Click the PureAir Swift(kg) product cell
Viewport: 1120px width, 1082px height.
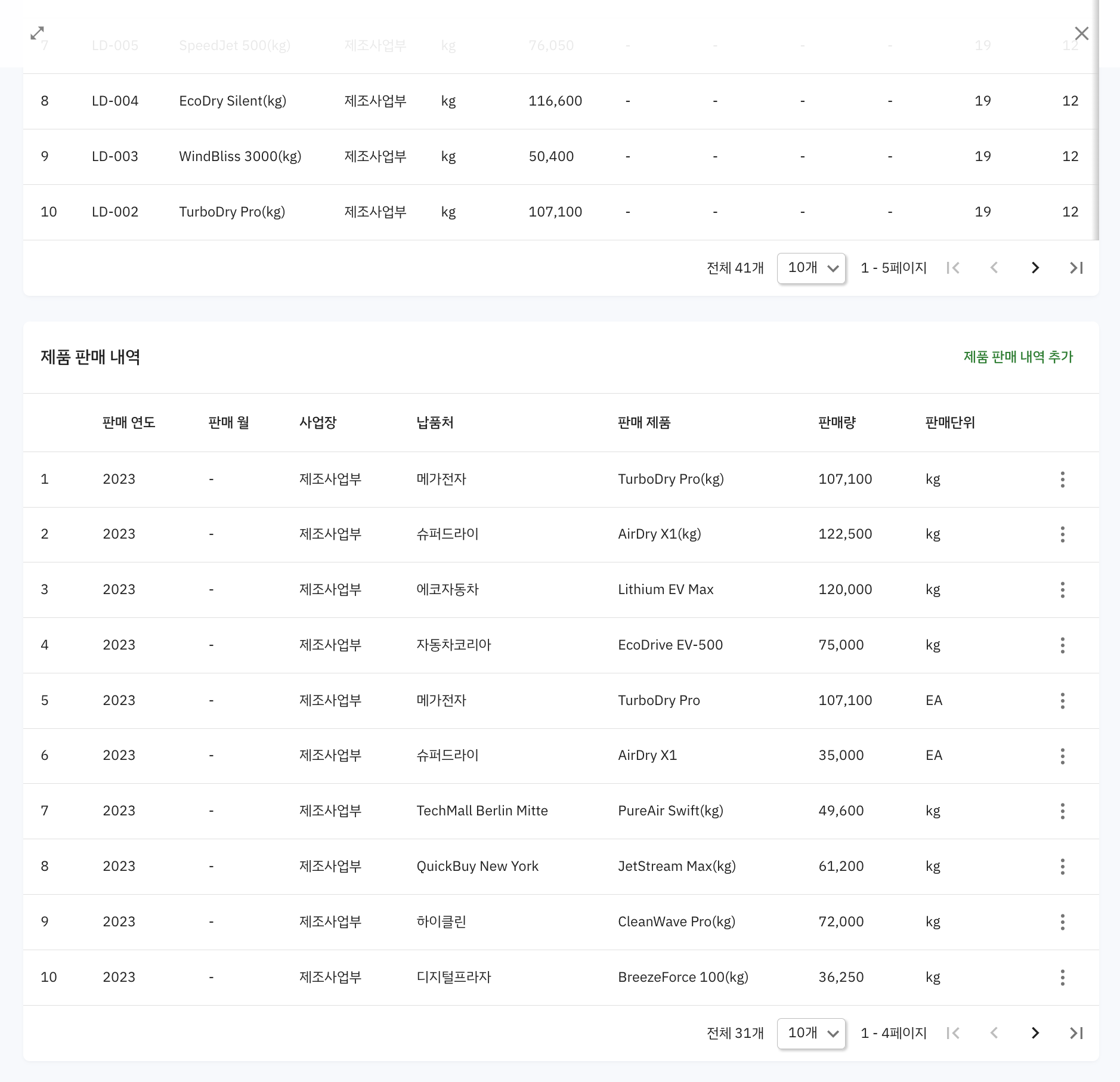(x=670, y=811)
